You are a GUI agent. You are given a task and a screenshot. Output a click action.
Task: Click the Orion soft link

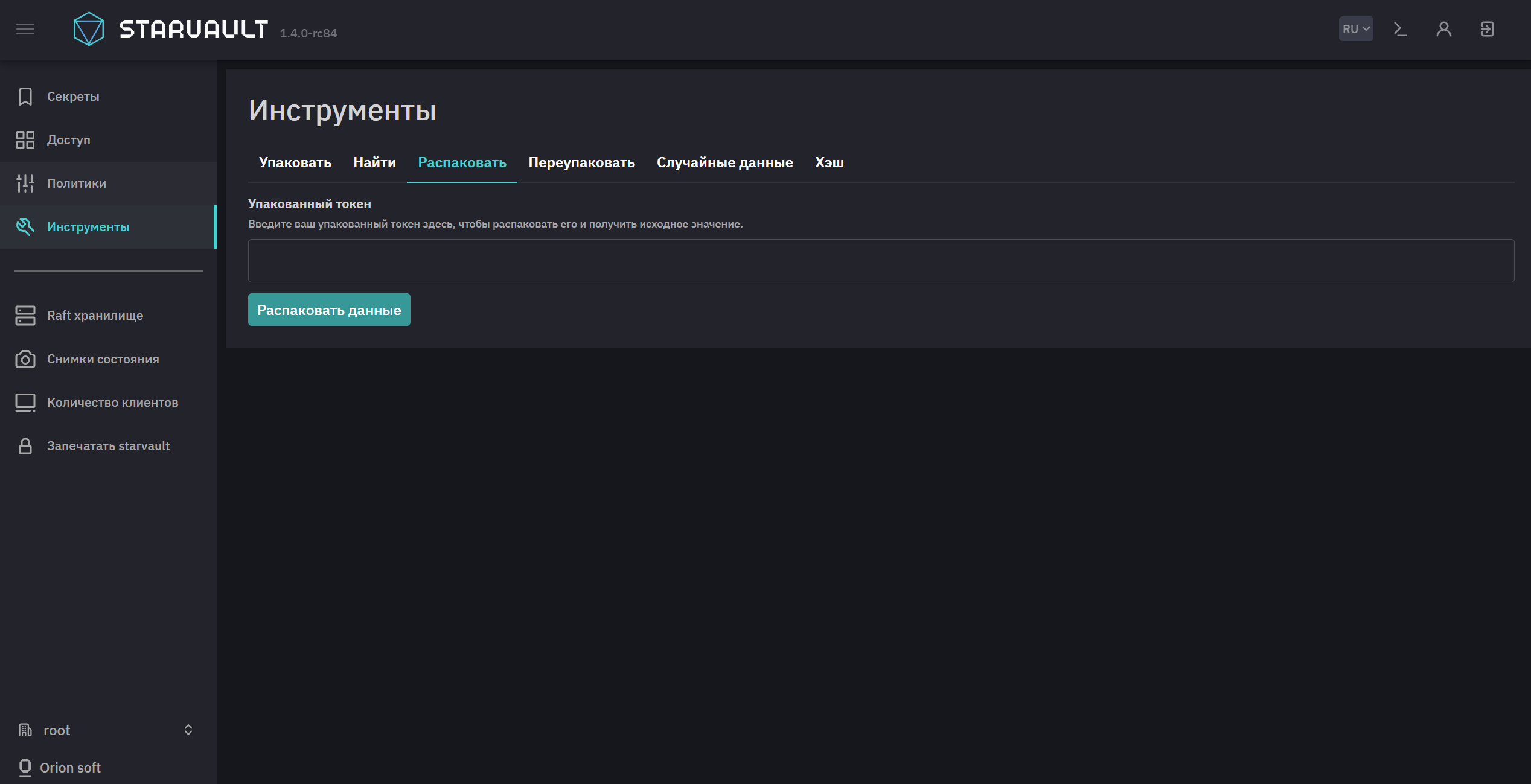(x=70, y=768)
